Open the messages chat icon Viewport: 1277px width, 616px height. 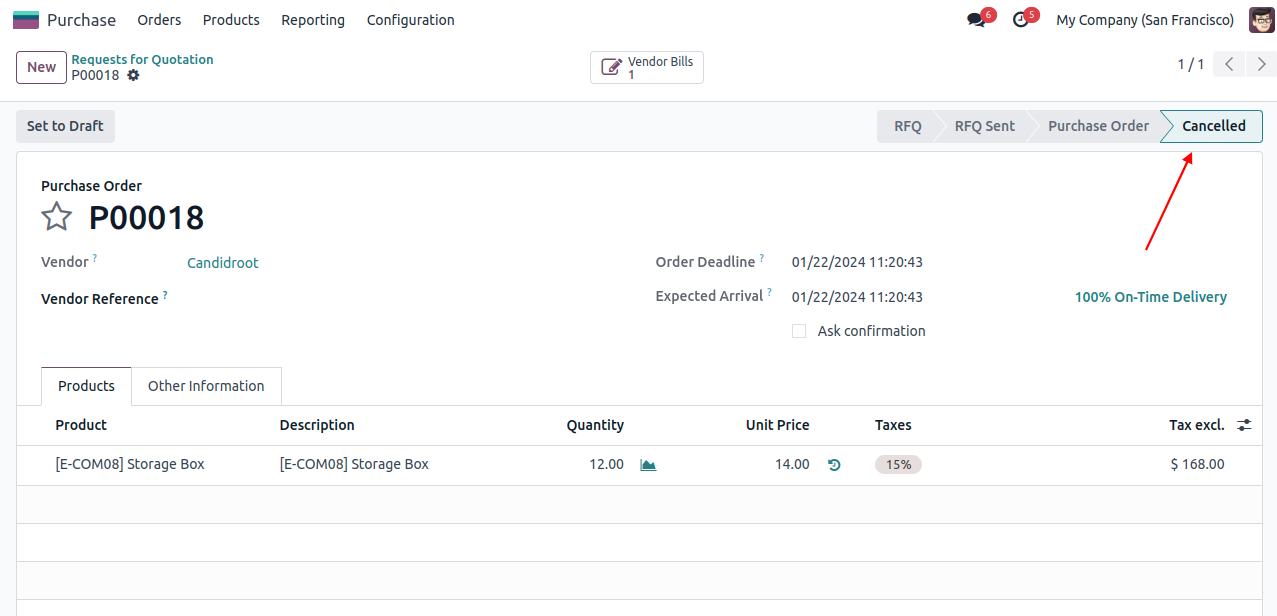pyautogui.click(x=976, y=20)
